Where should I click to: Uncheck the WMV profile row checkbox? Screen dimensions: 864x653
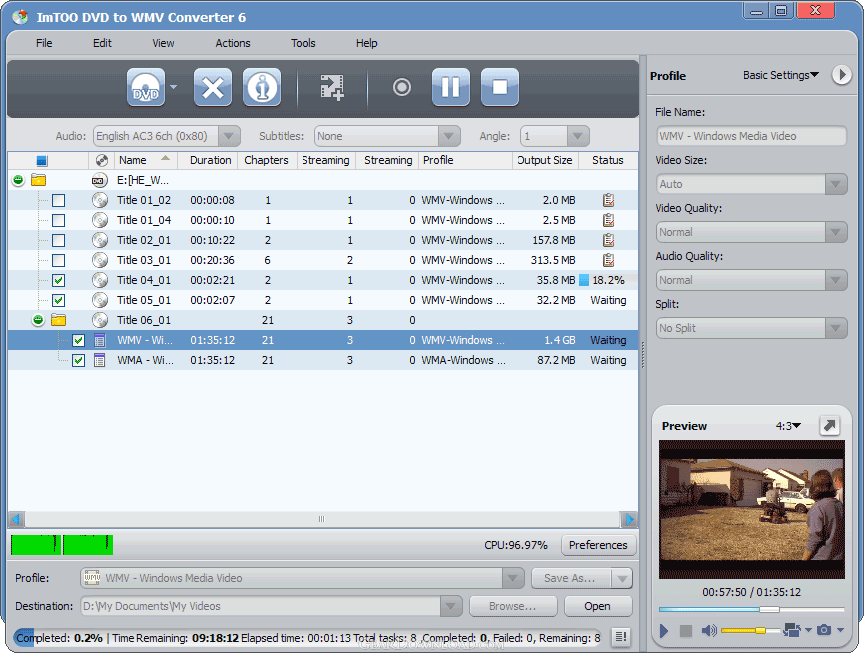78,341
